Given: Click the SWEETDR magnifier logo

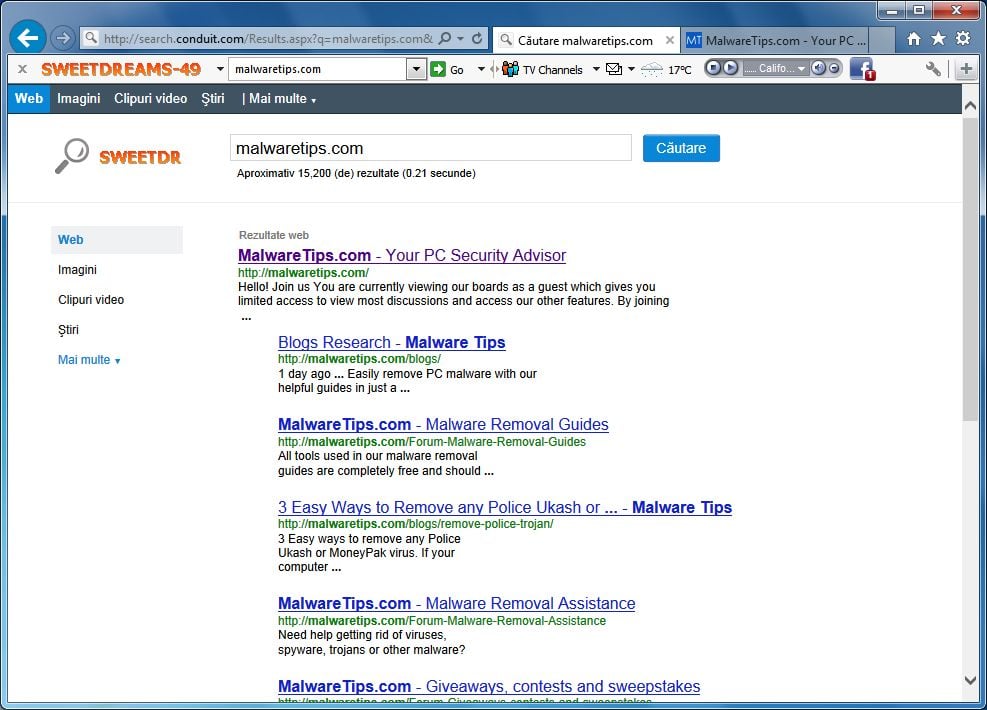Looking at the screenshot, I should pyautogui.click(x=118, y=155).
